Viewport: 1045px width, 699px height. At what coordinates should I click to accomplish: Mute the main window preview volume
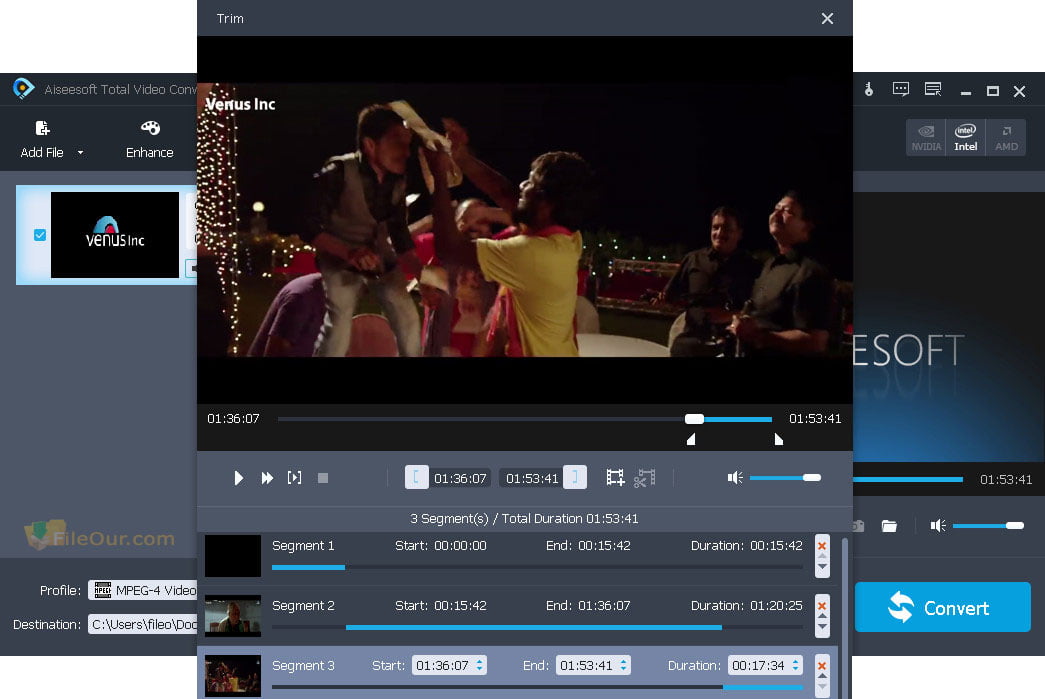[x=938, y=526]
